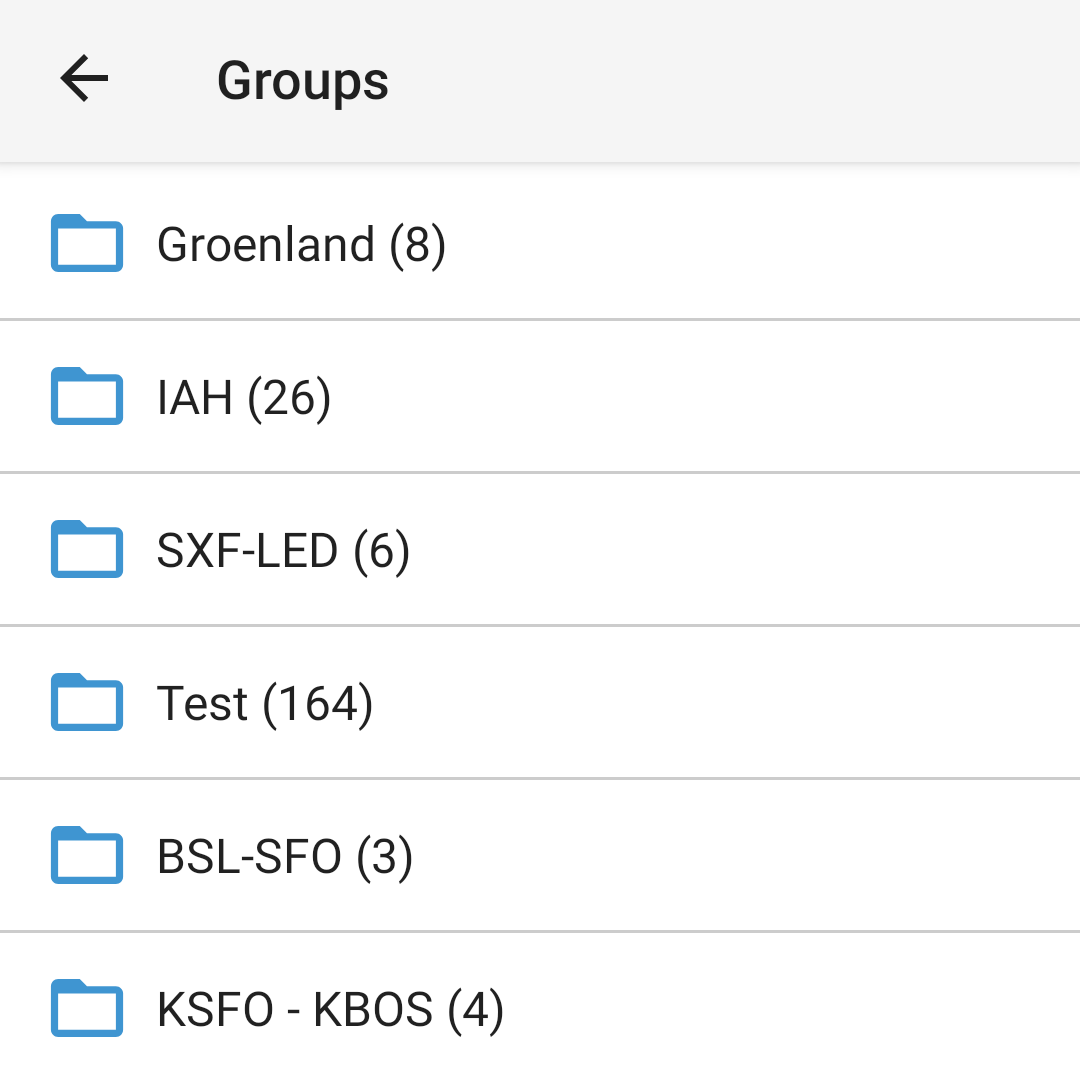
Task: Select the KSFO - KBOS folder icon
Action: point(87,1008)
